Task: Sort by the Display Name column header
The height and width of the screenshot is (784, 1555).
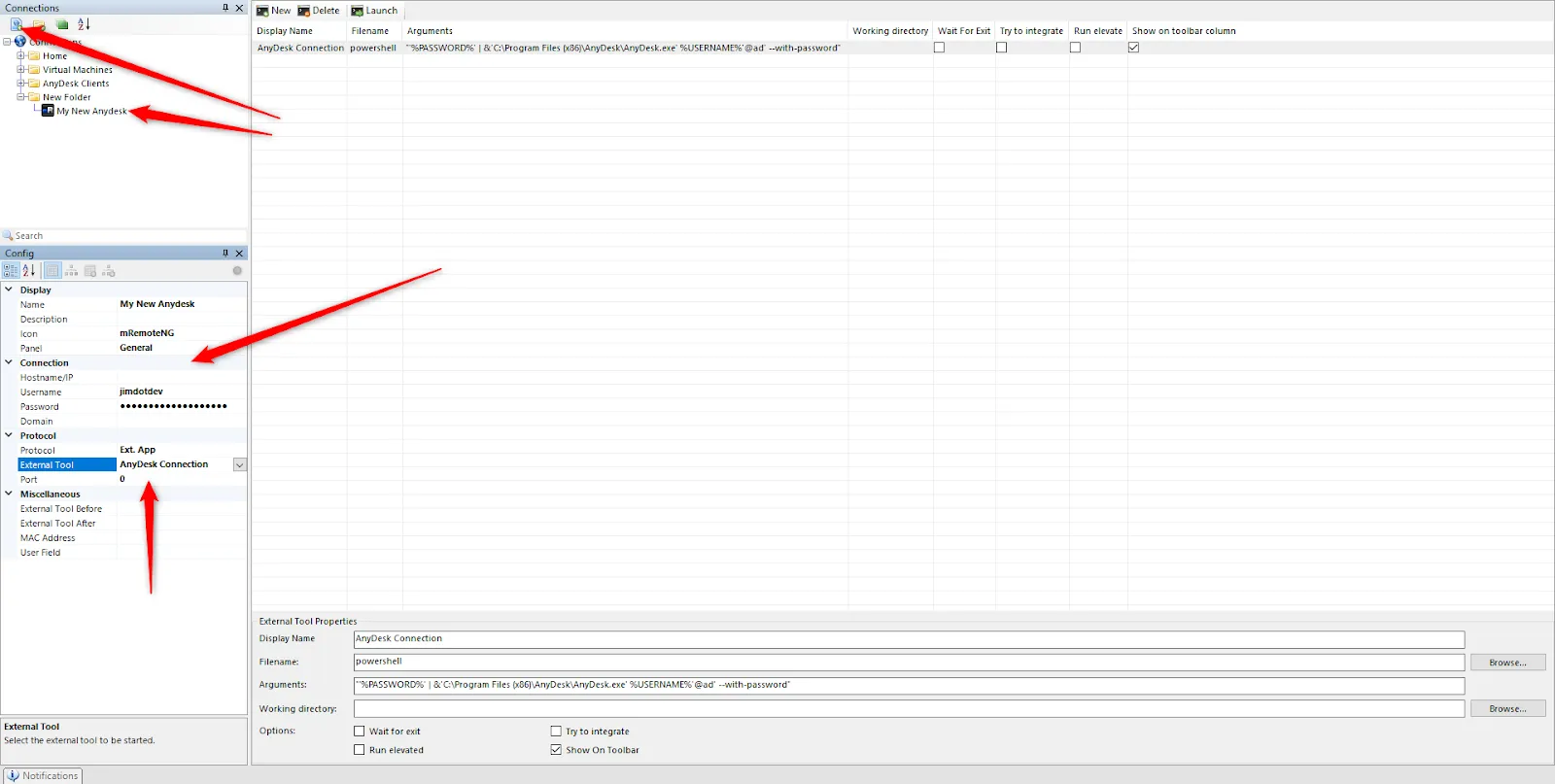Action: point(285,31)
